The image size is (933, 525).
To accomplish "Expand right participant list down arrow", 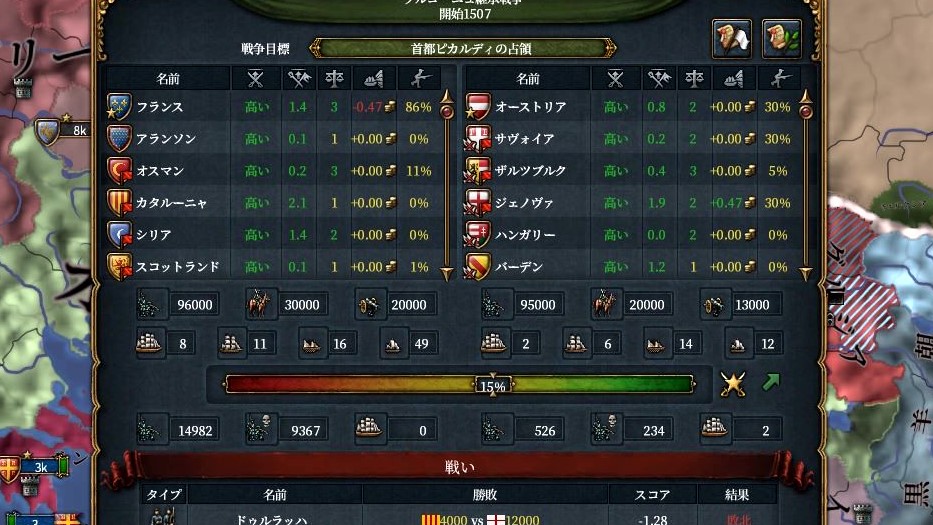I will (806, 274).
